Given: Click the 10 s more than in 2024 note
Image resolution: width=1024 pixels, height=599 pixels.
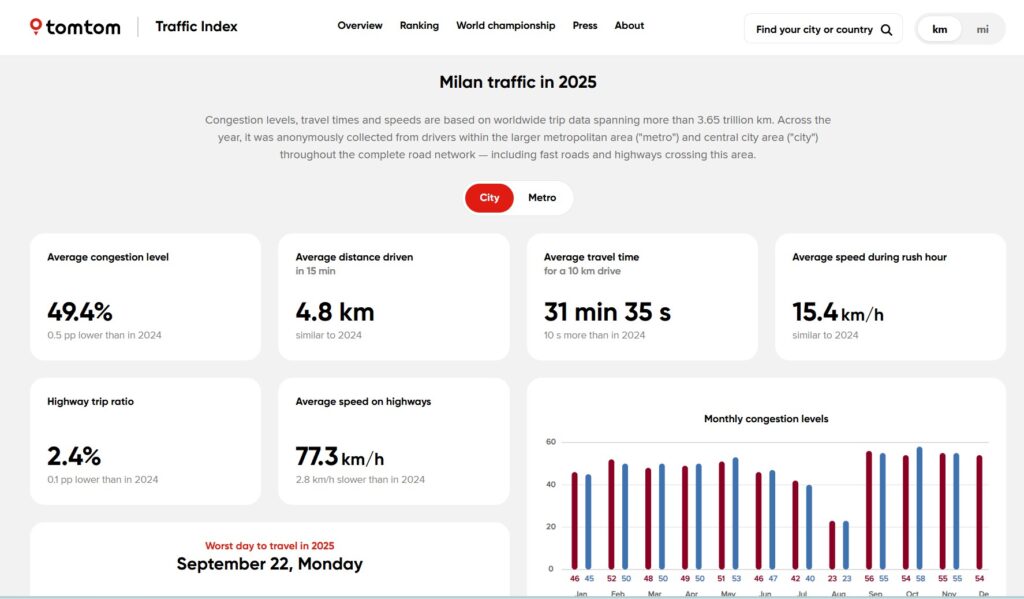Looking at the screenshot, I should point(594,335).
